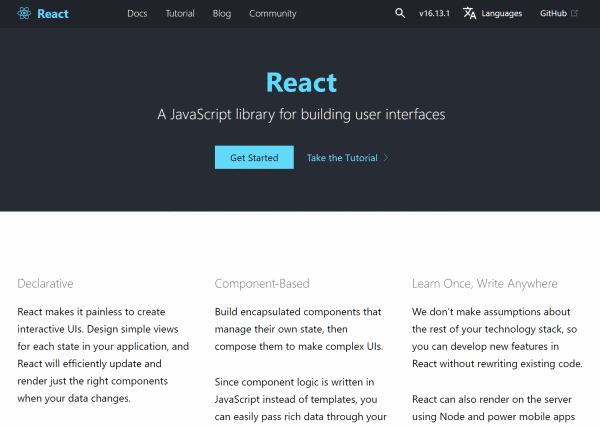
Task: Click paragraph starting We don't make assumptions
Action: pyautogui.click(x=497, y=338)
